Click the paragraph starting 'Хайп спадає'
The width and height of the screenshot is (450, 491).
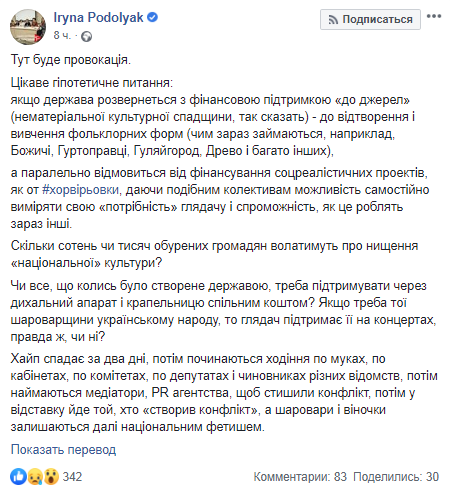pyautogui.click(x=224, y=393)
